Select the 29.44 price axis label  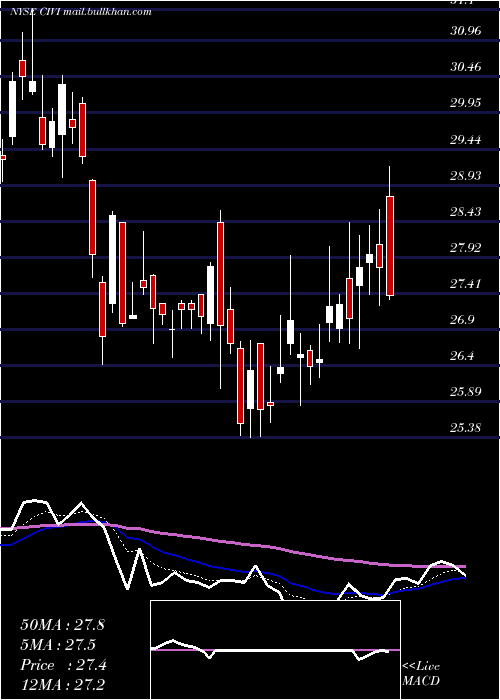click(466, 140)
